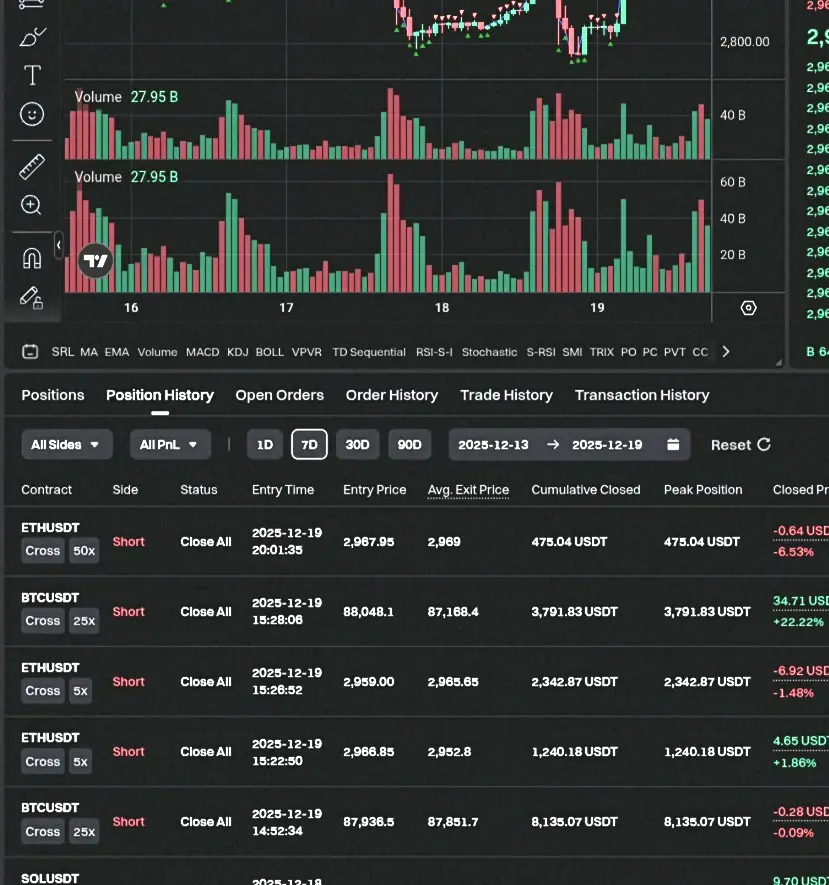Screen dimensions: 829x885
Task: Click the Peak Position column header
Action: point(703,490)
